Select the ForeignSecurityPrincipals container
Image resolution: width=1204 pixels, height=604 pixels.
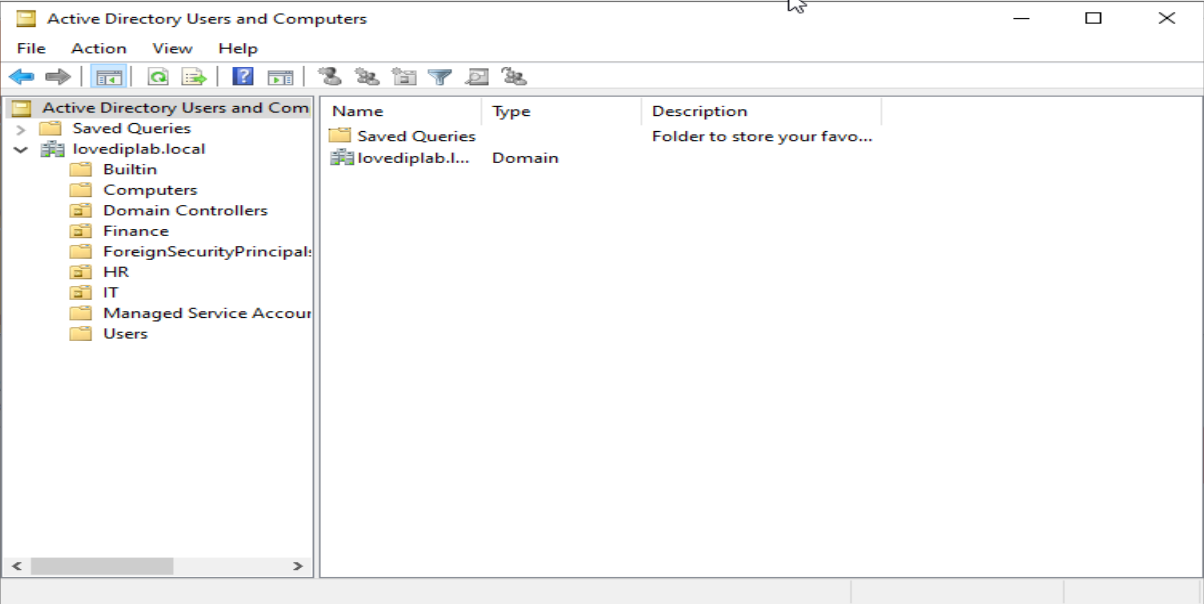(207, 251)
